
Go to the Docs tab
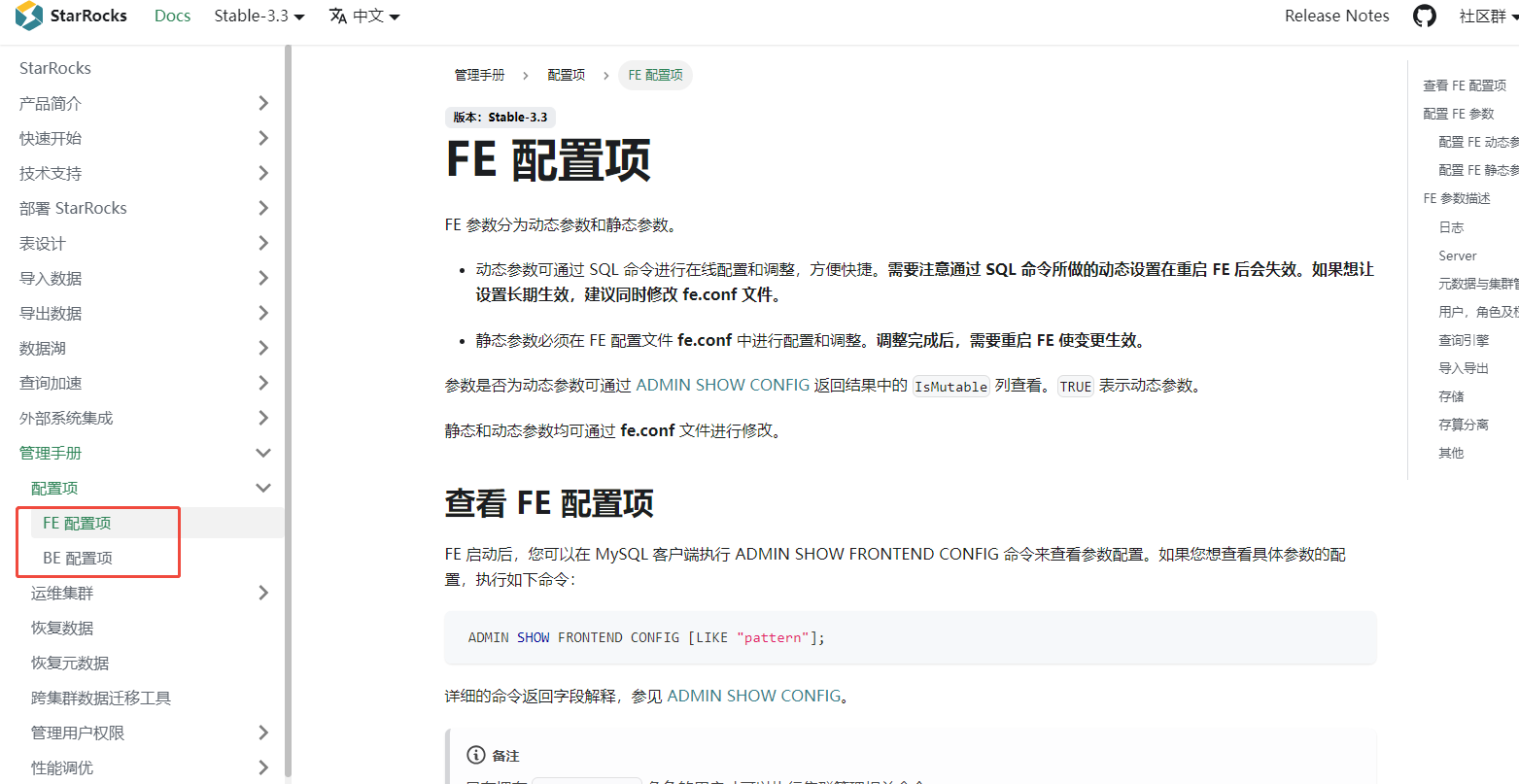[173, 16]
